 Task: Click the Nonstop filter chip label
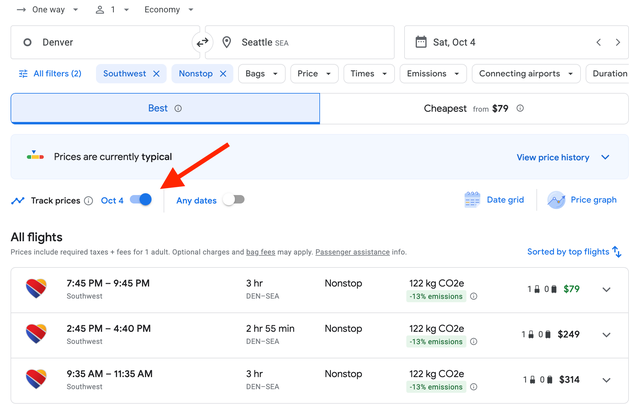(196, 74)
